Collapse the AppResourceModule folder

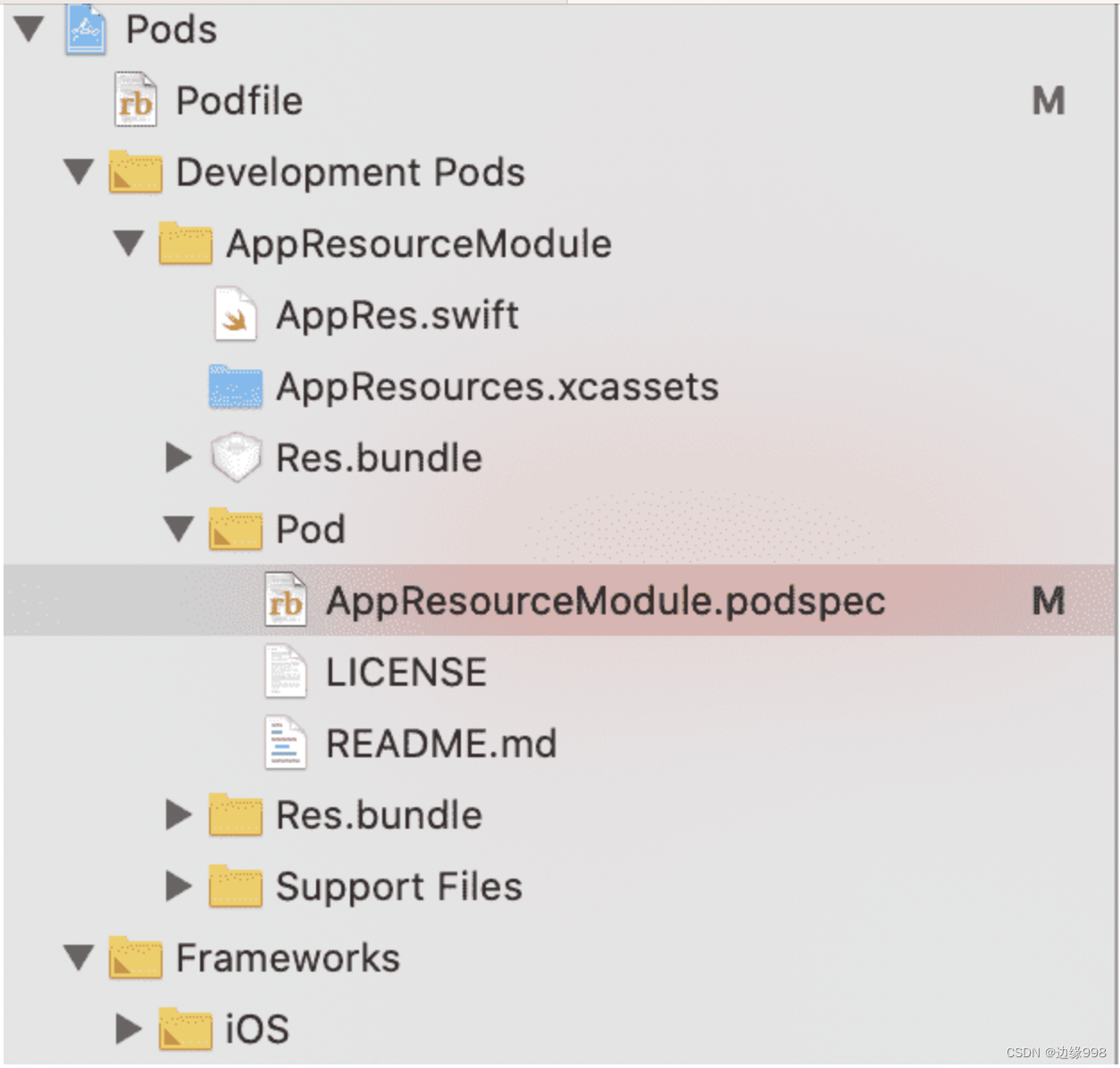(x=130, y=243)
